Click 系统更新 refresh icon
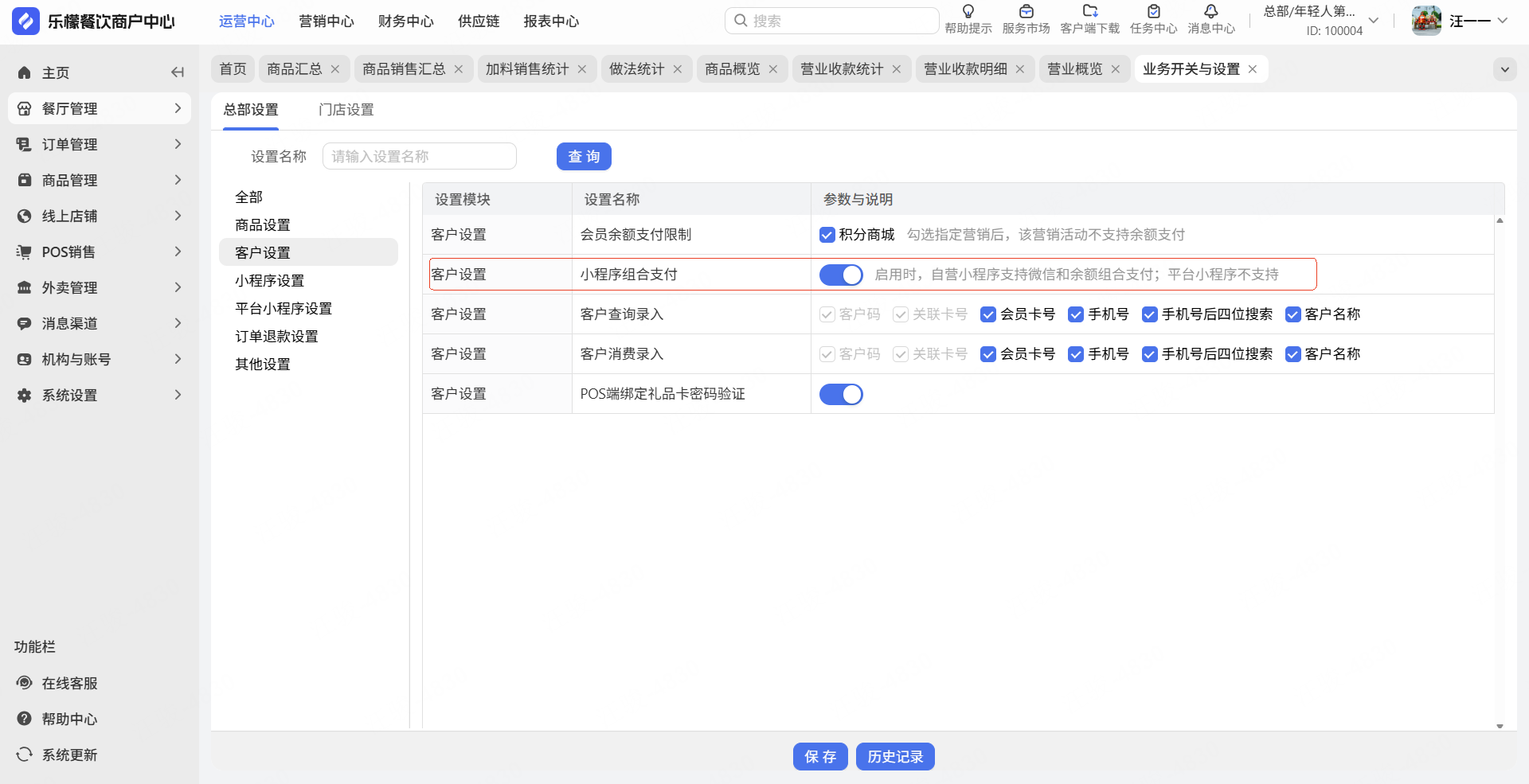 pos(25,754)
